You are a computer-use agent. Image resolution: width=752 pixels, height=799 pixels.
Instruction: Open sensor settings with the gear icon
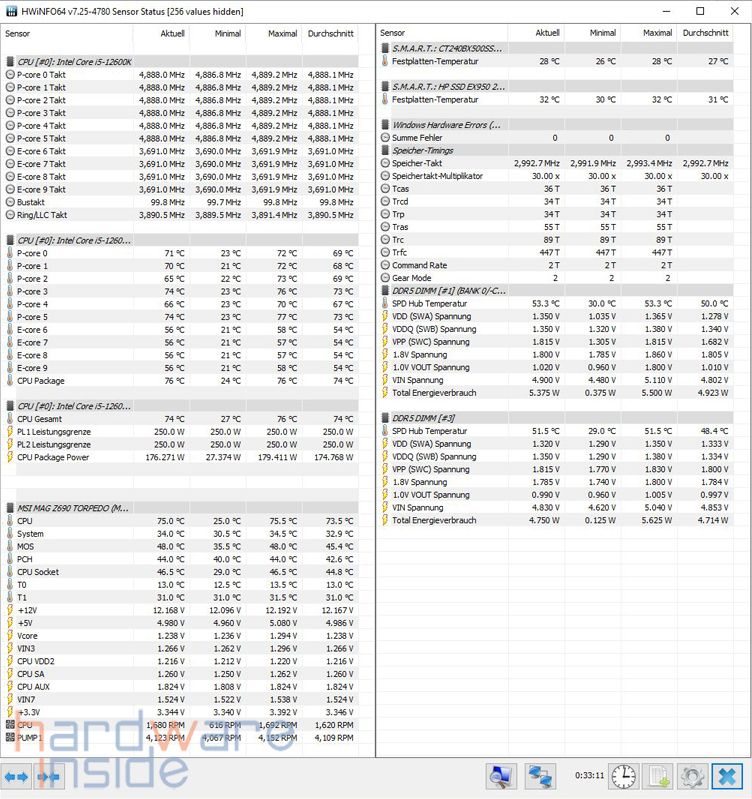[x=692, y=777]
